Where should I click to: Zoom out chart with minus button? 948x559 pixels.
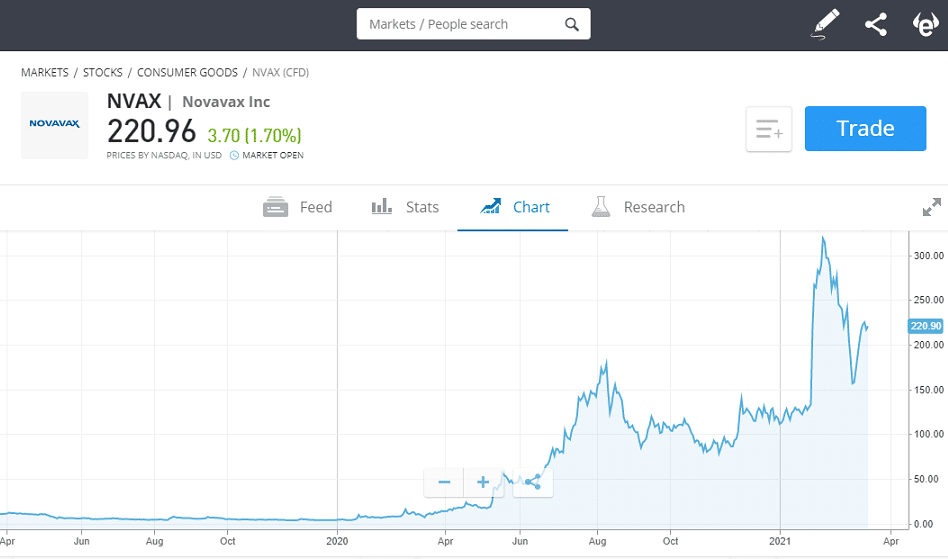pyautogui.click(x=444, y=482)
